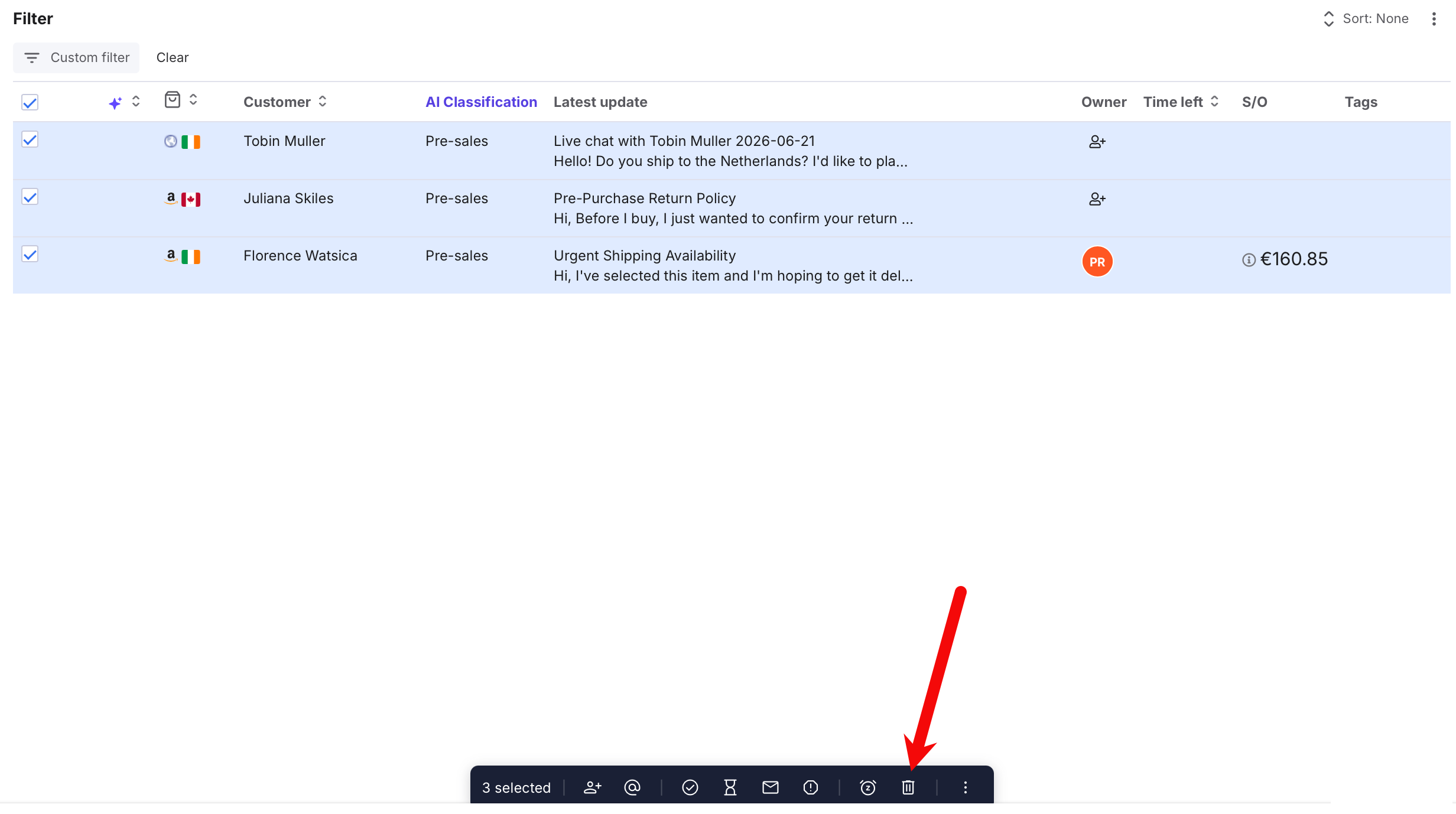
Task: Click the Amazon icon on Juliana Skiles row
Action: [x=171, y=198]
